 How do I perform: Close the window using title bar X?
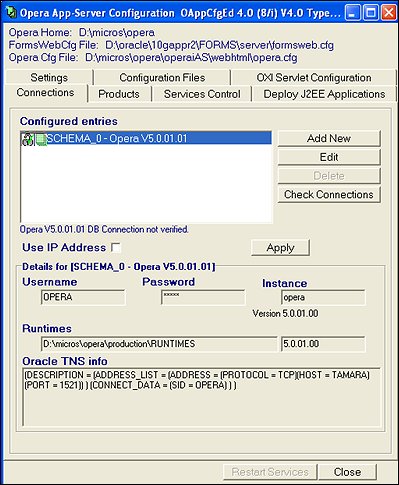tap(389, 13)
